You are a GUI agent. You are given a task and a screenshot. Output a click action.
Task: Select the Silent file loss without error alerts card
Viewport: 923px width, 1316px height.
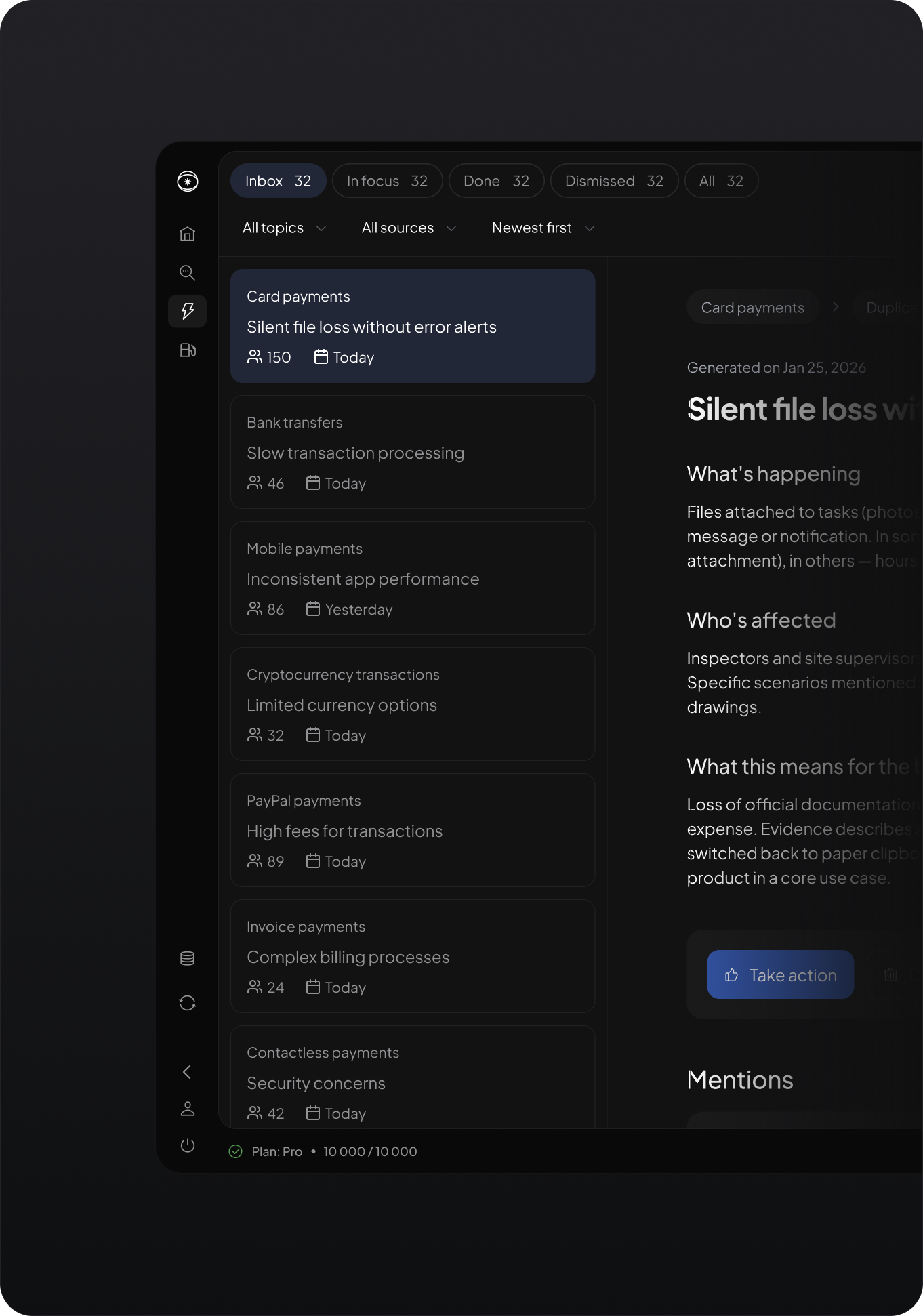click(x=413, y=326)
